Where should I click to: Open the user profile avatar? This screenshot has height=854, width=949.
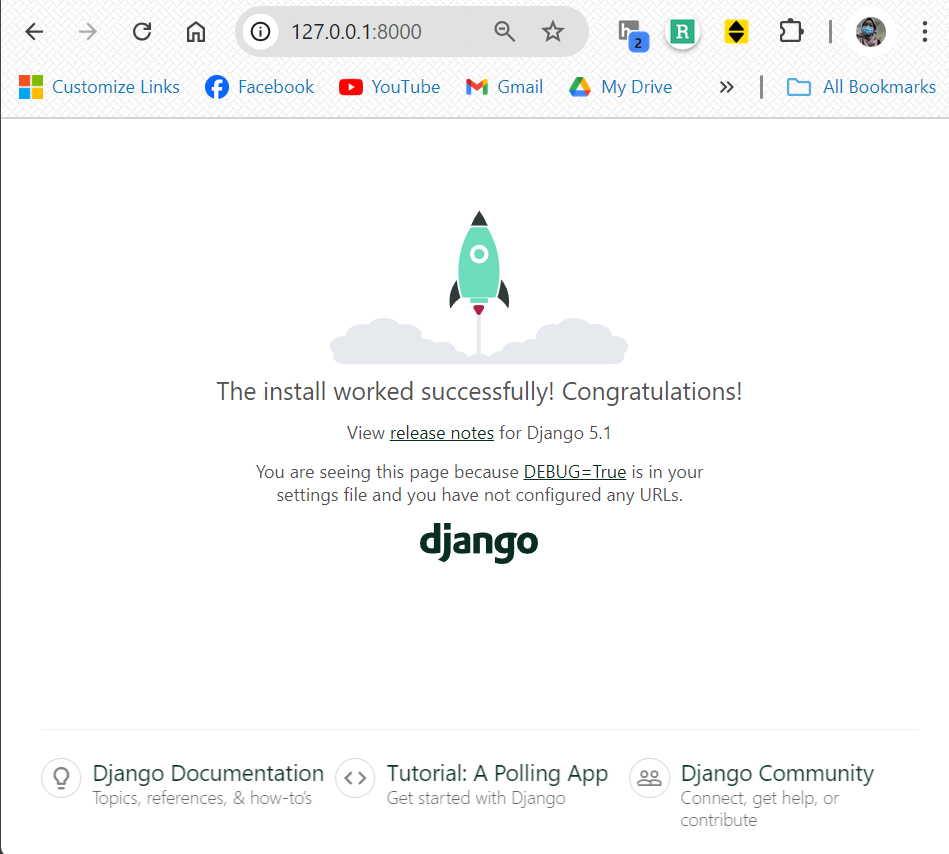[871, 32]
